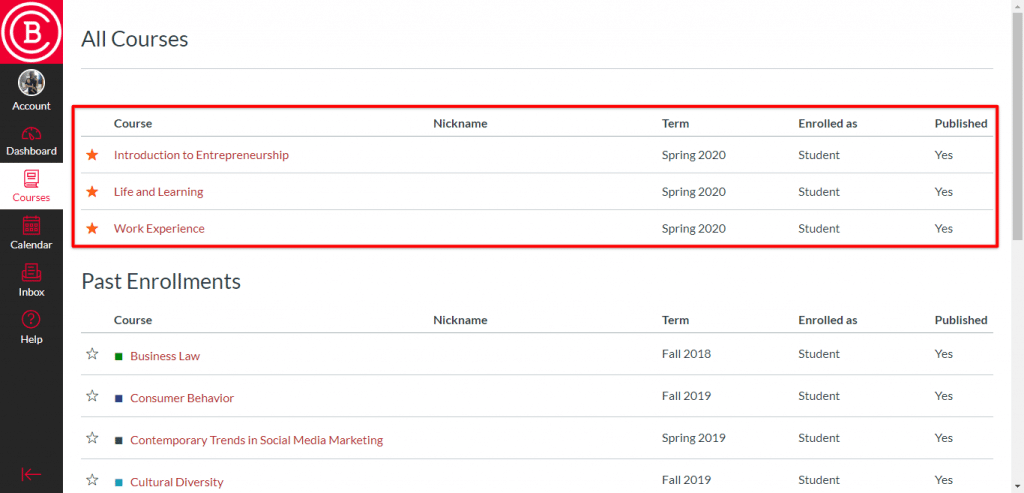Collapse the sidebar with the arrow icon
This screenshot has width=1024, height=493.
31,474
